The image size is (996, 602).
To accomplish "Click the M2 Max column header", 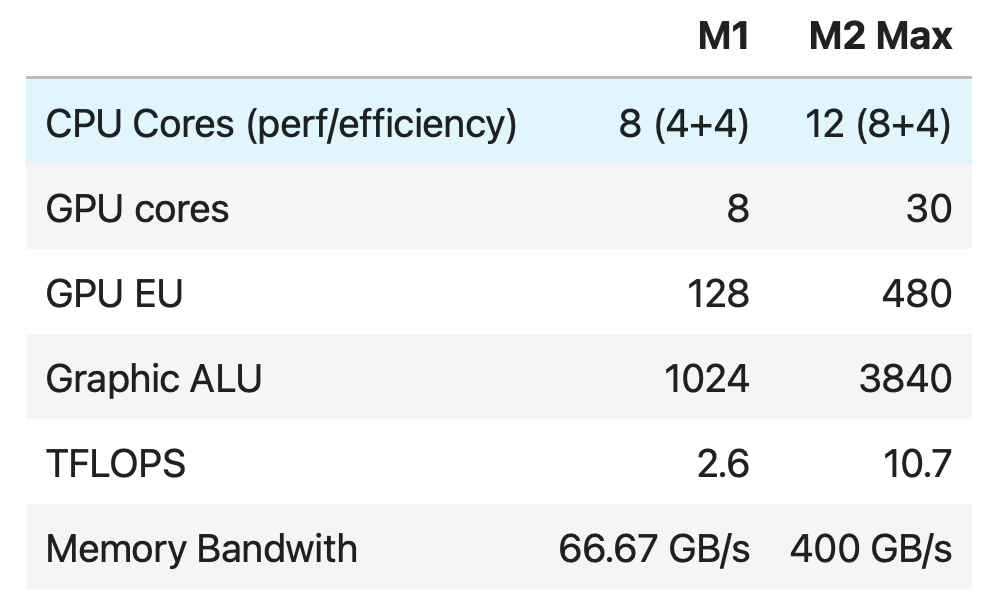I will tap(880, 38).
